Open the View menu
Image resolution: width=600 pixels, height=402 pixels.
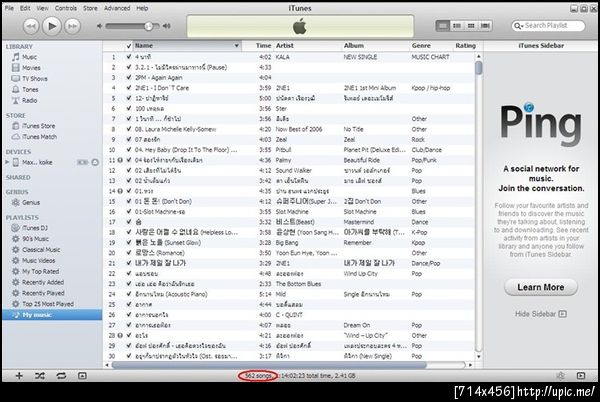coord(42,8)
